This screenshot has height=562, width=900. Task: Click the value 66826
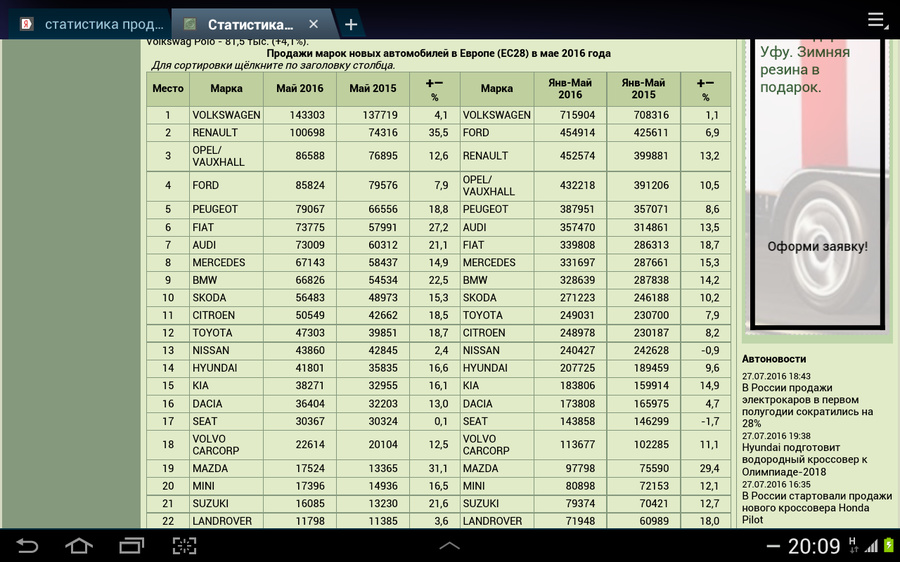coord(310,280)
